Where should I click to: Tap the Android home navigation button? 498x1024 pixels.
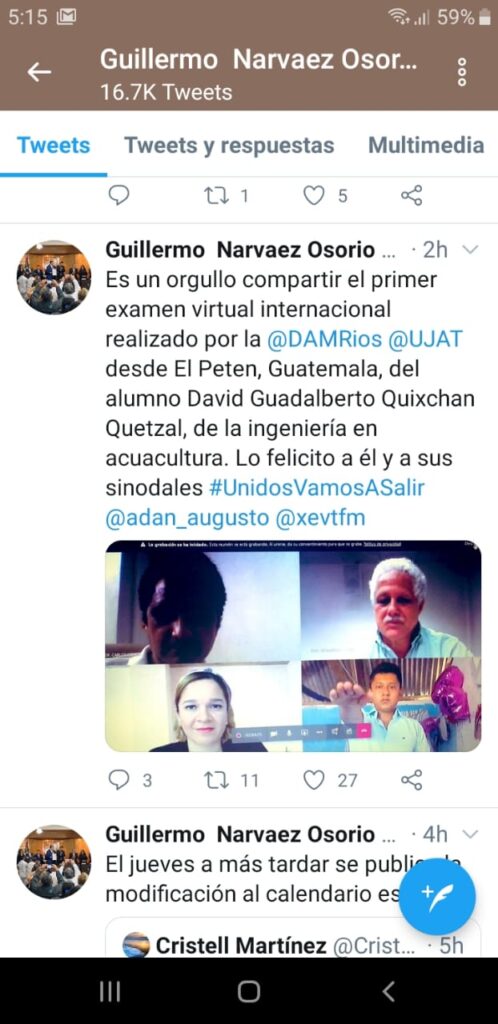249,991
